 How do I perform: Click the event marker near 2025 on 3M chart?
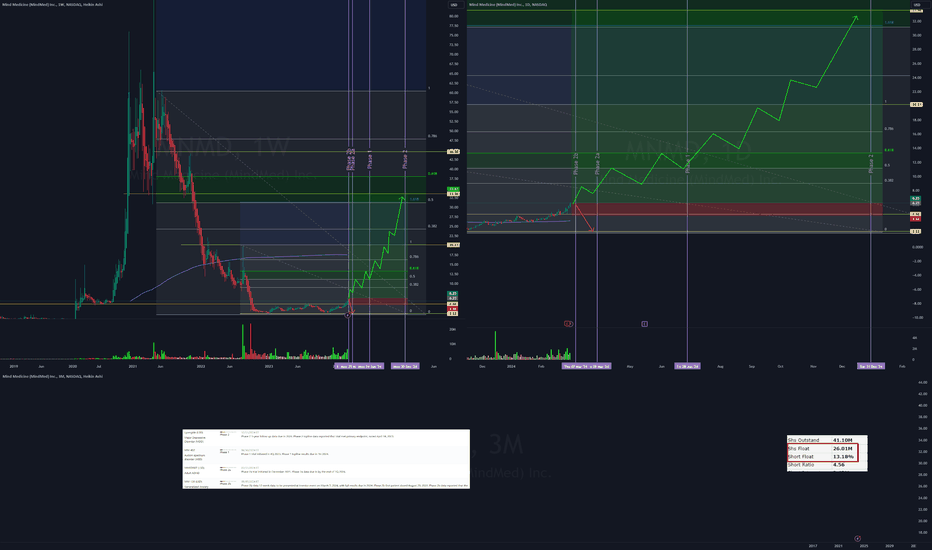click(x=857, y=539)
